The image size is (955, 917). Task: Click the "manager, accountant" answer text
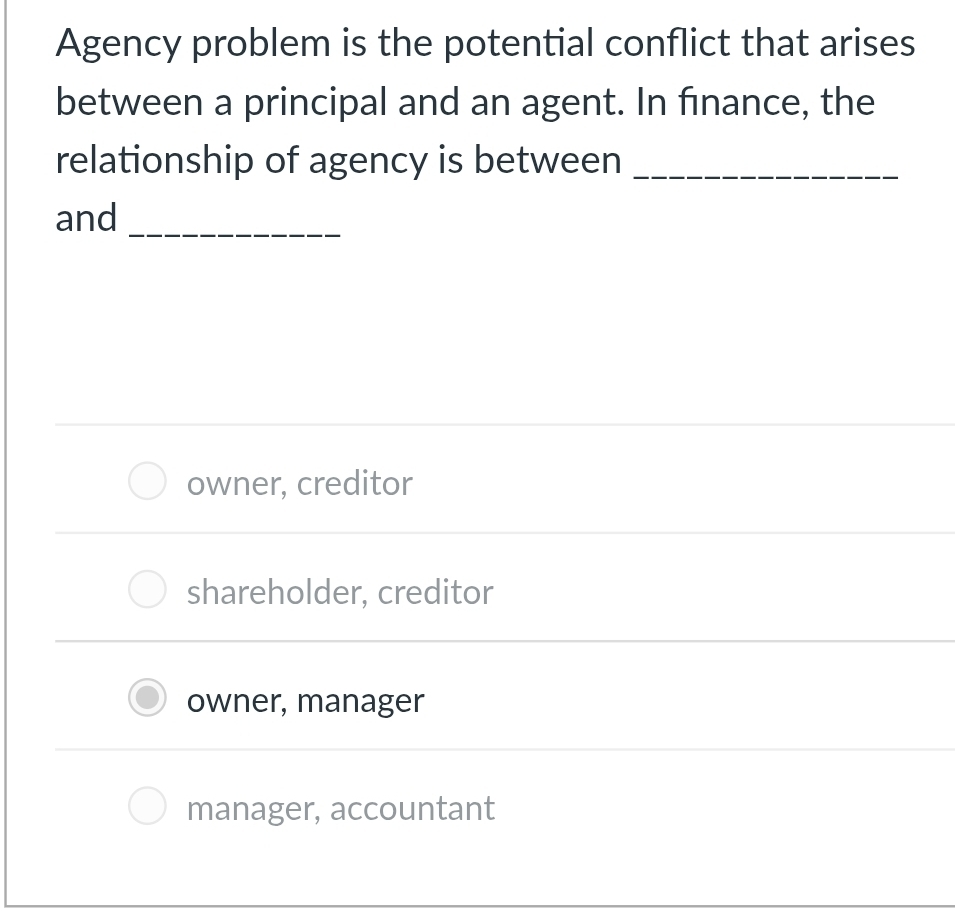(340, 808)
